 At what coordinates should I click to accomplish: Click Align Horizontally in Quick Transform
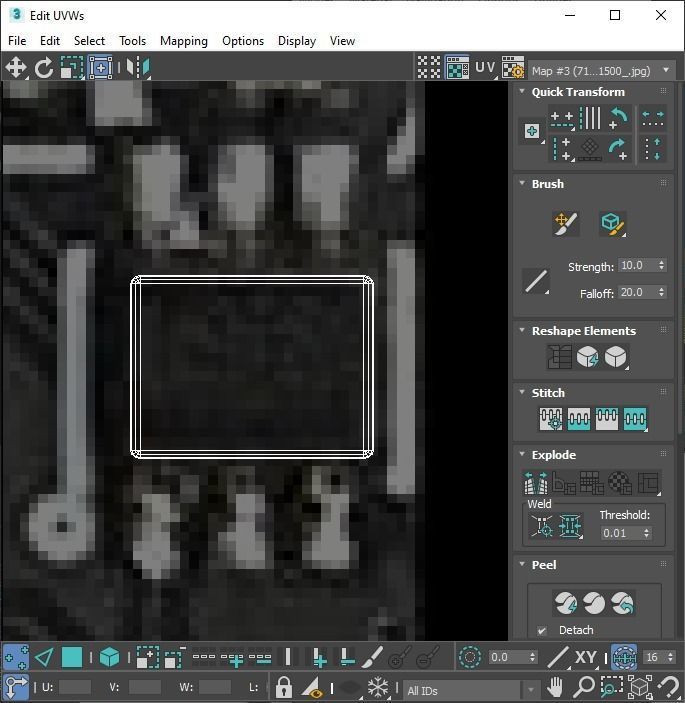click(x=562, y=119)
